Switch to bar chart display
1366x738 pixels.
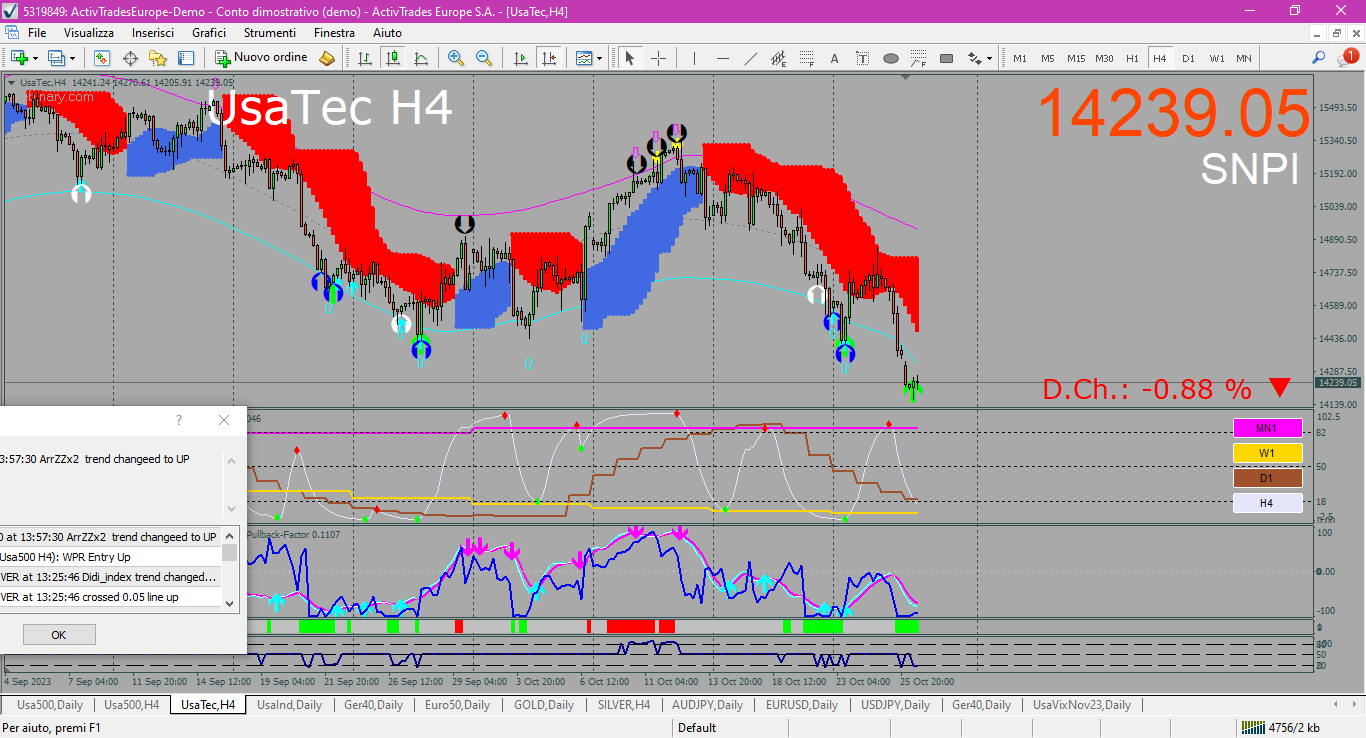tap(365, 58)
